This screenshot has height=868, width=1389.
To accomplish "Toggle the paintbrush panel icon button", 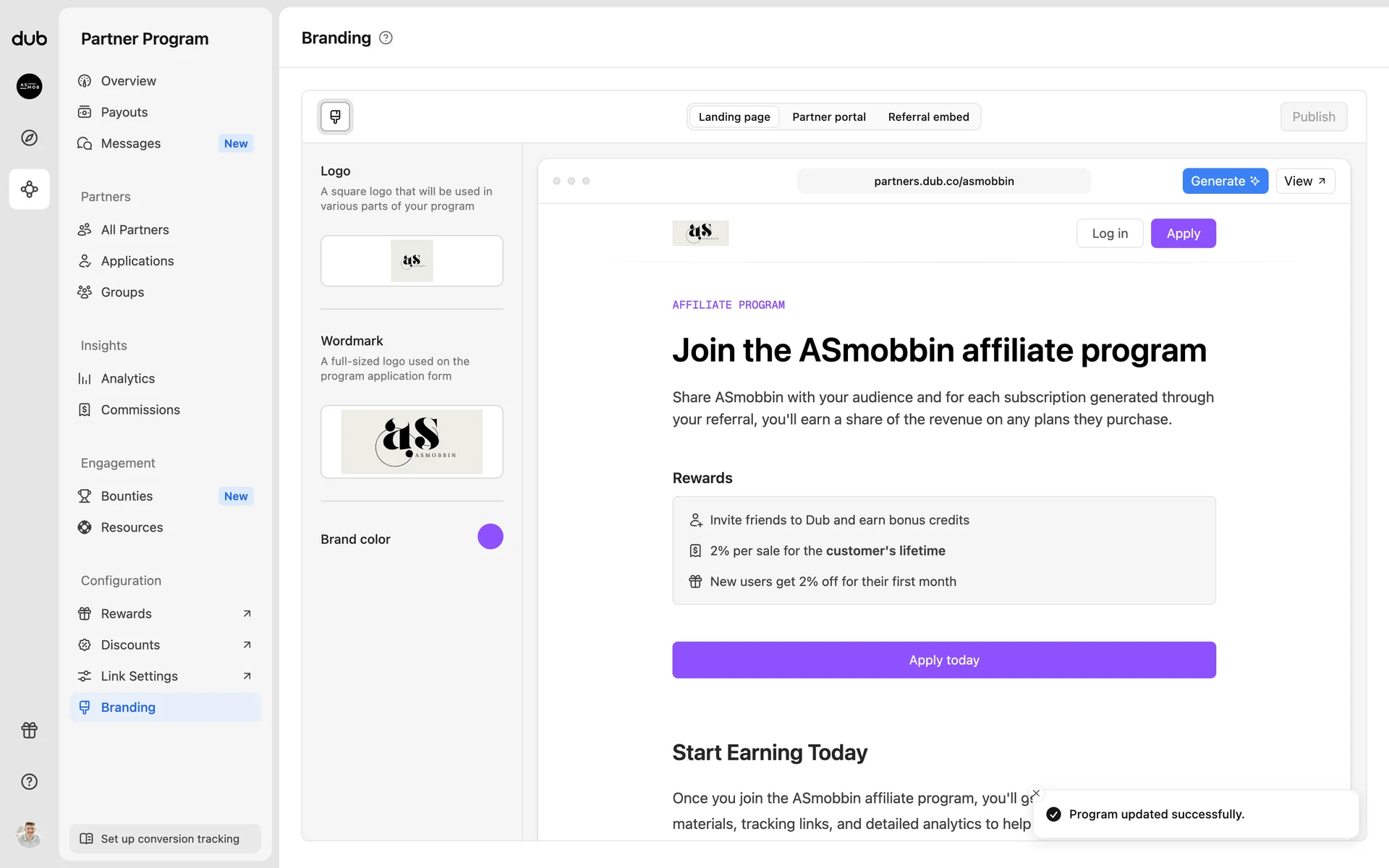I will point(335,116).
